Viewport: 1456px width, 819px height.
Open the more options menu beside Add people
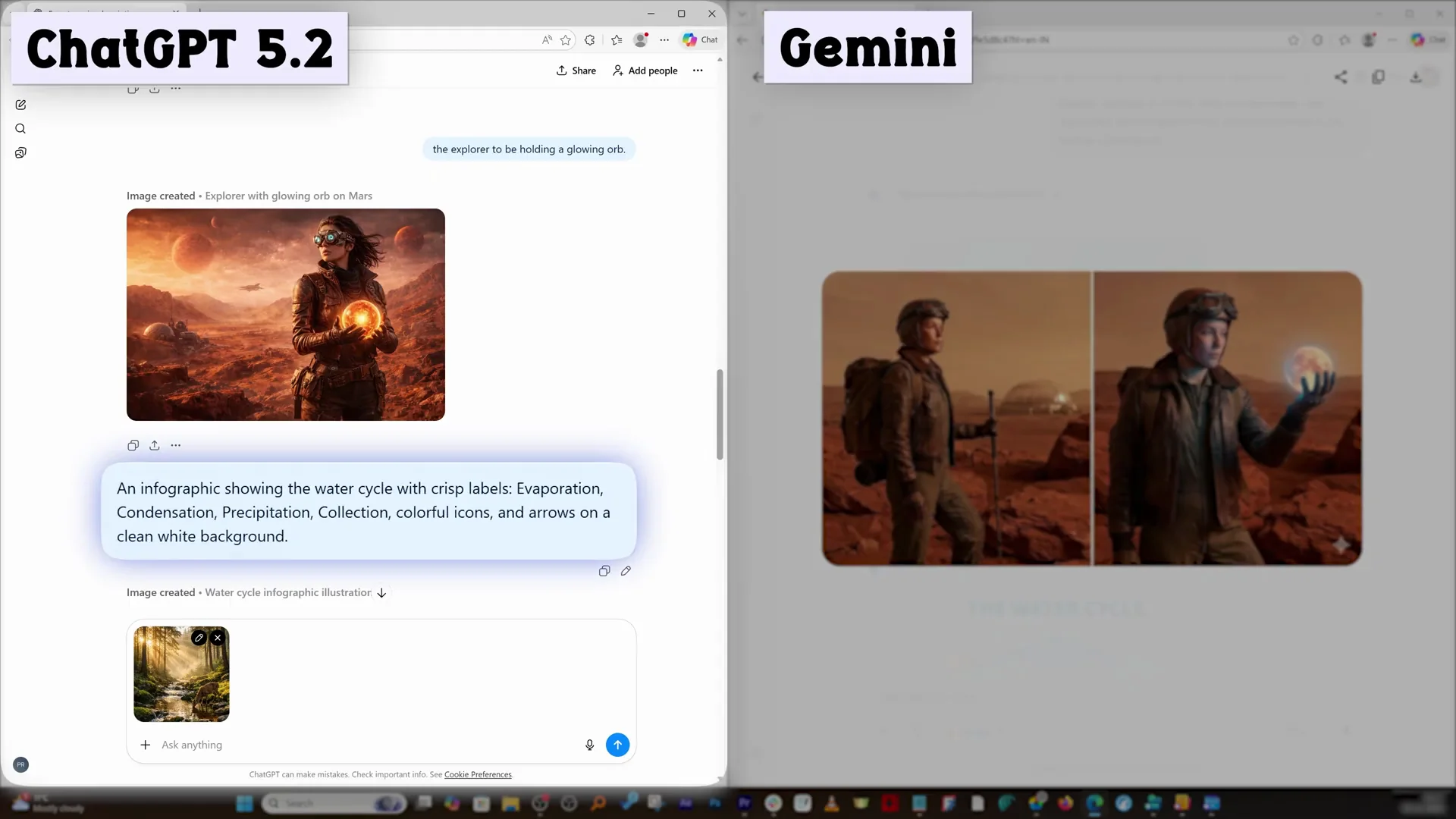click(x=698, y=70)
